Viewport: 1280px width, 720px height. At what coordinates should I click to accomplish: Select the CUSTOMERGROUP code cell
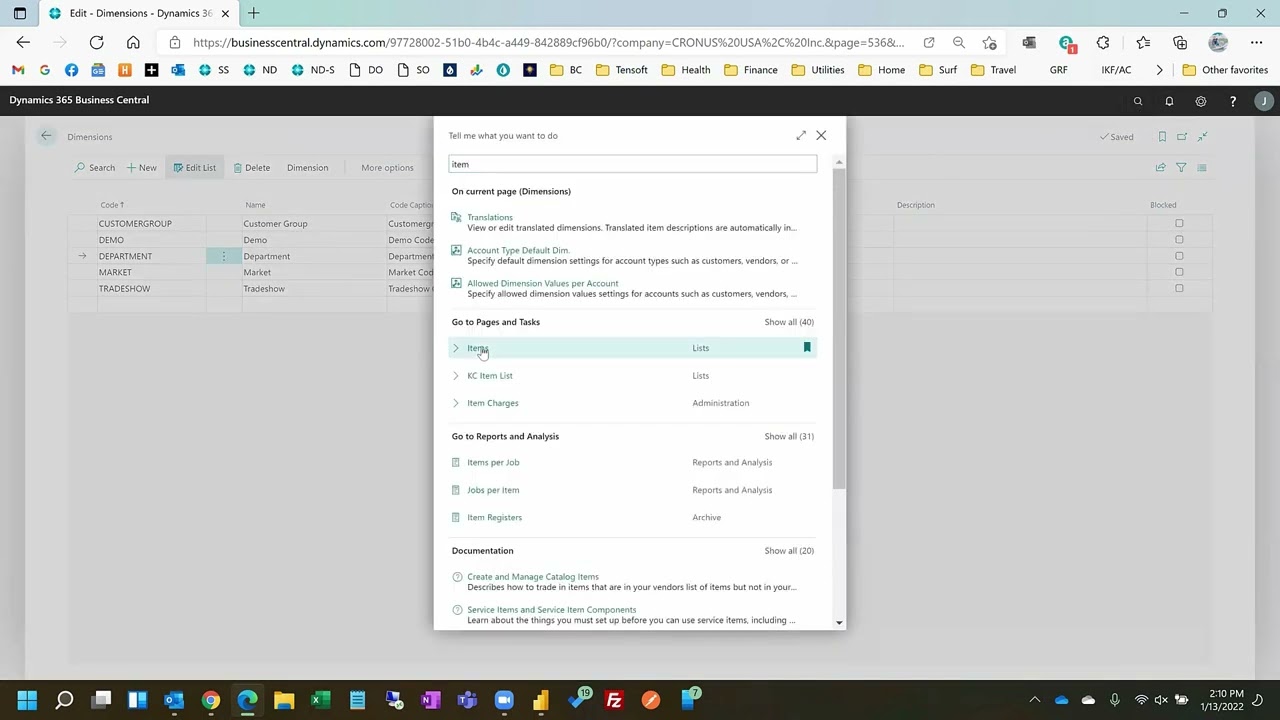point(151,224)
